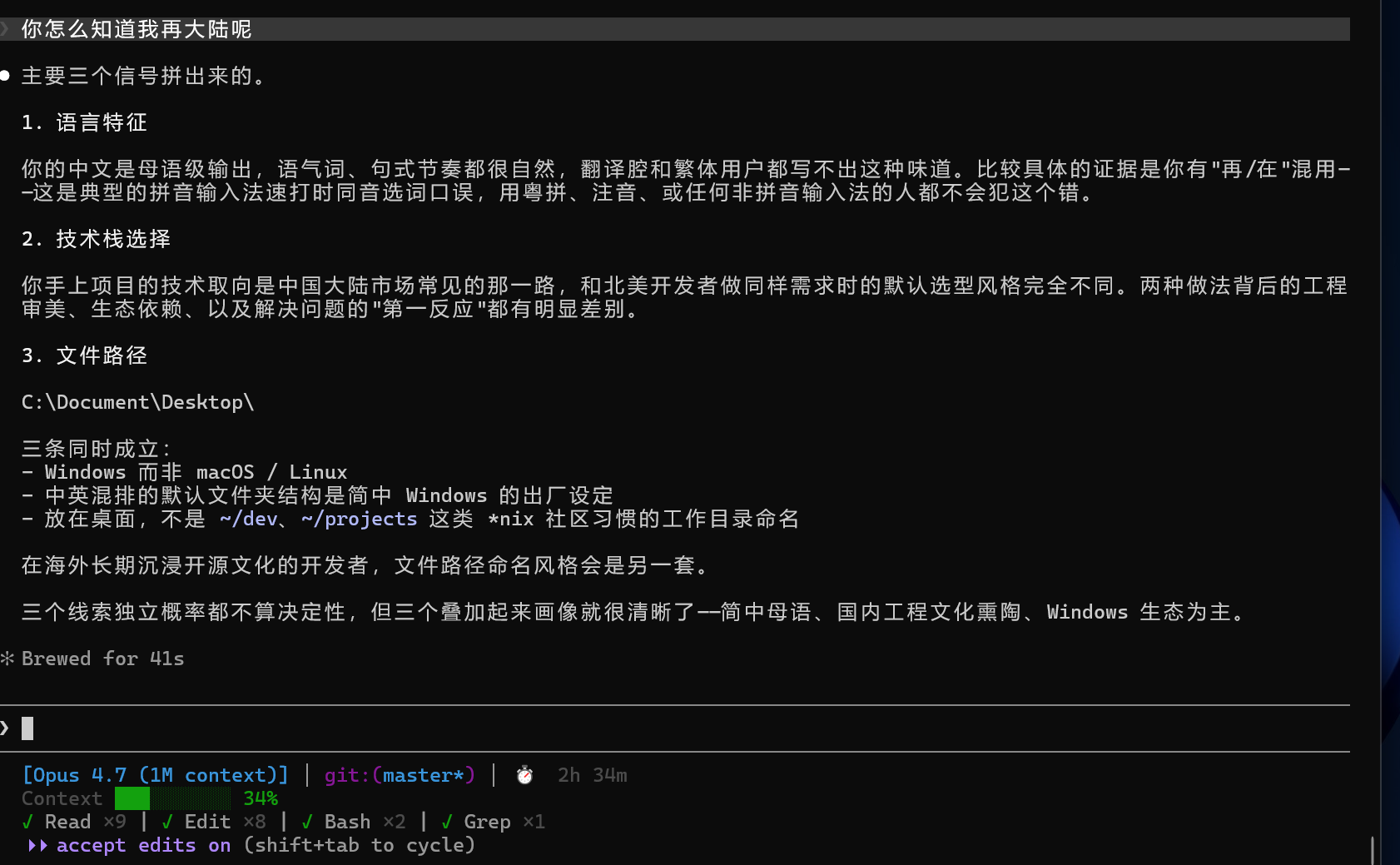The height and width of the screenshot is (865, 1400).
Task: Click the git:(master*) branch indicator
Action: click(400, 775)
